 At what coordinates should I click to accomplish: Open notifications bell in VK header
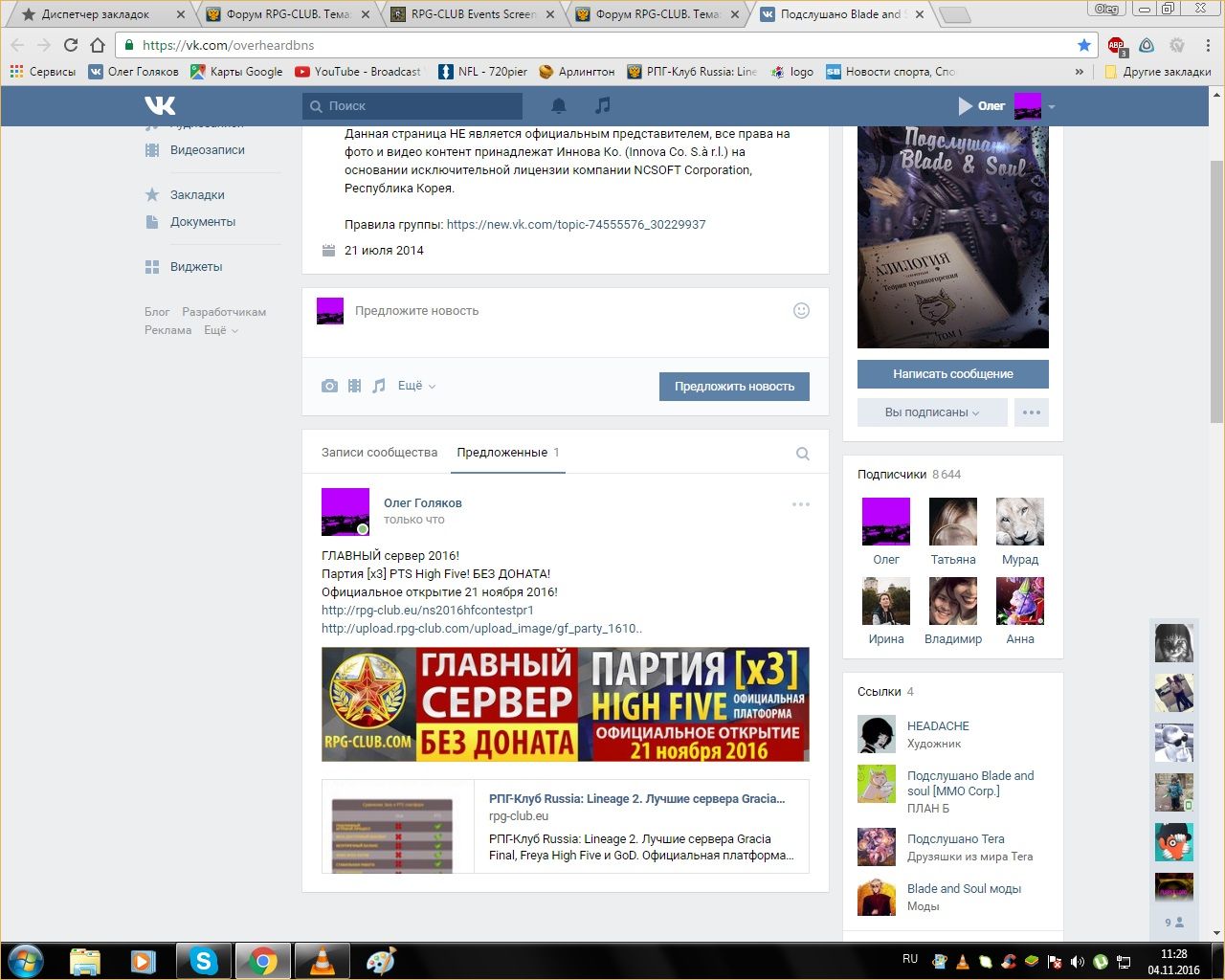coord(559,105)
